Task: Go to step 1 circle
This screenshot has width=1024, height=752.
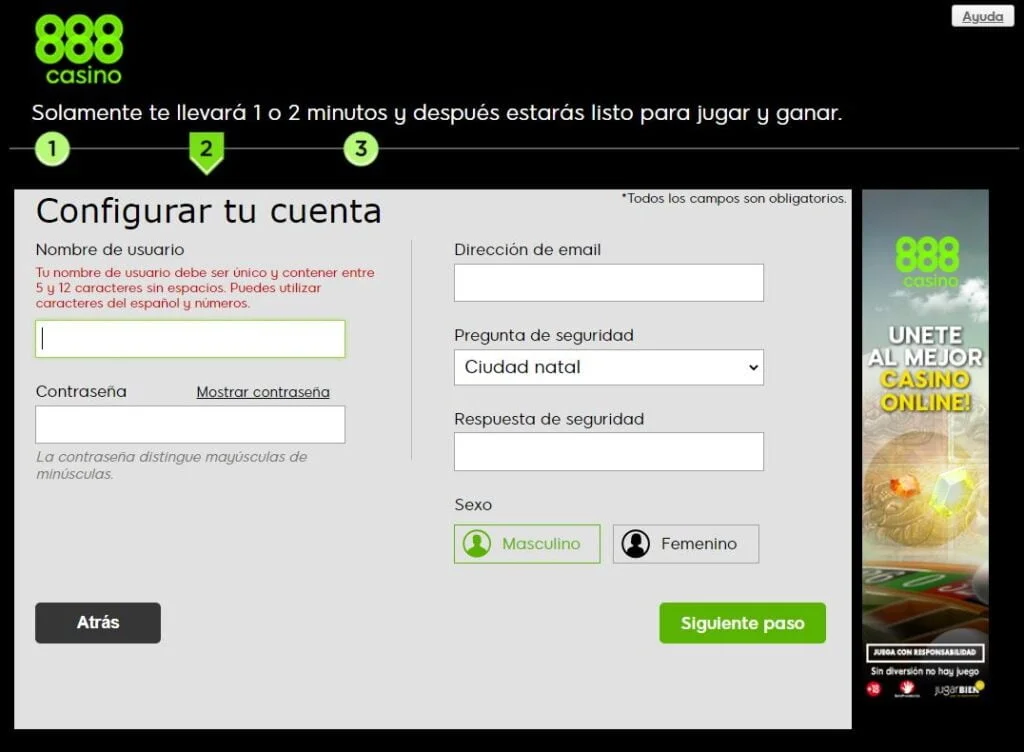Action: pos(52,150)
